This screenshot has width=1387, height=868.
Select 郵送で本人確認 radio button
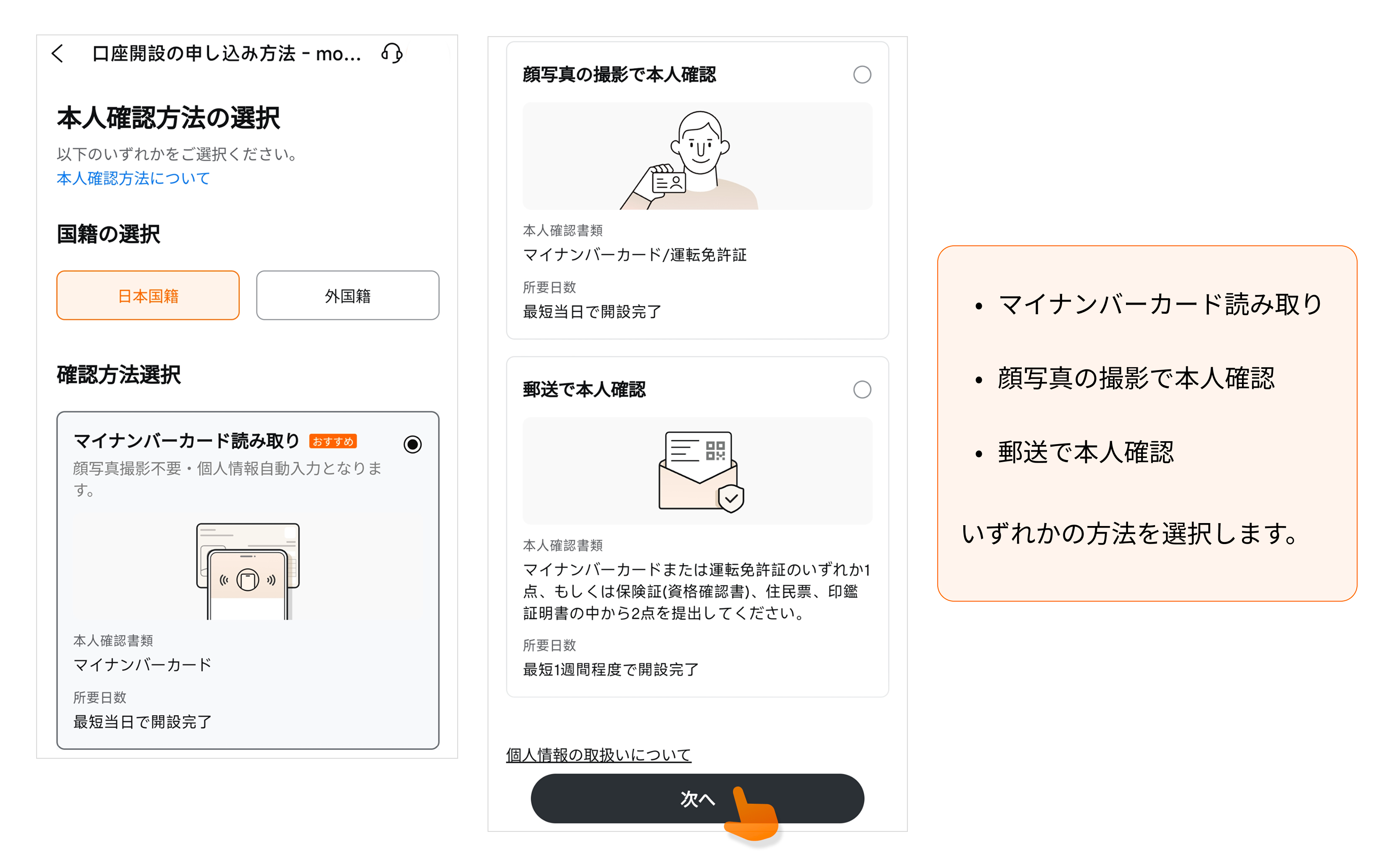tap(862, 390)
